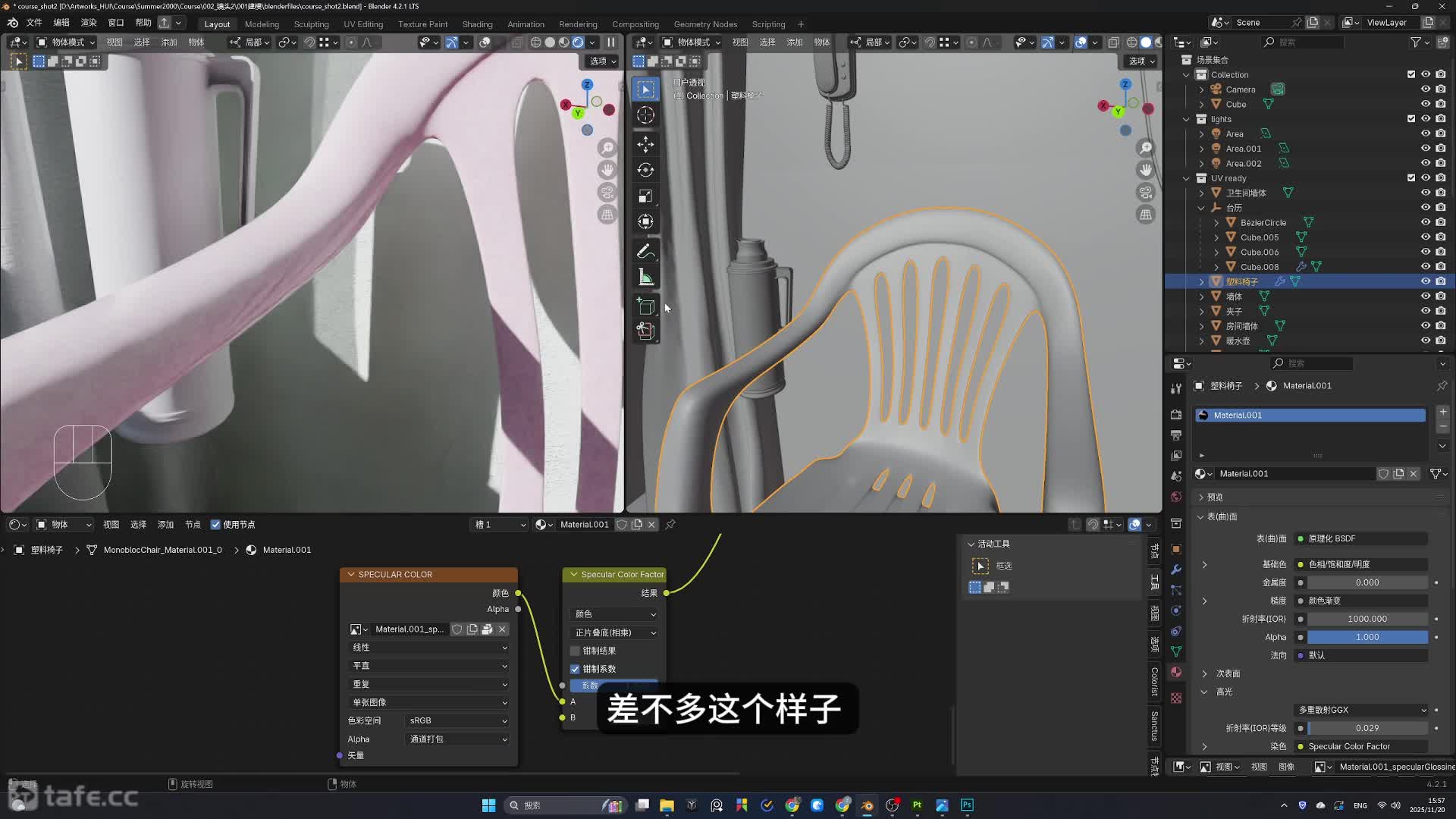Select the Scale tool icon

[645, 196]
